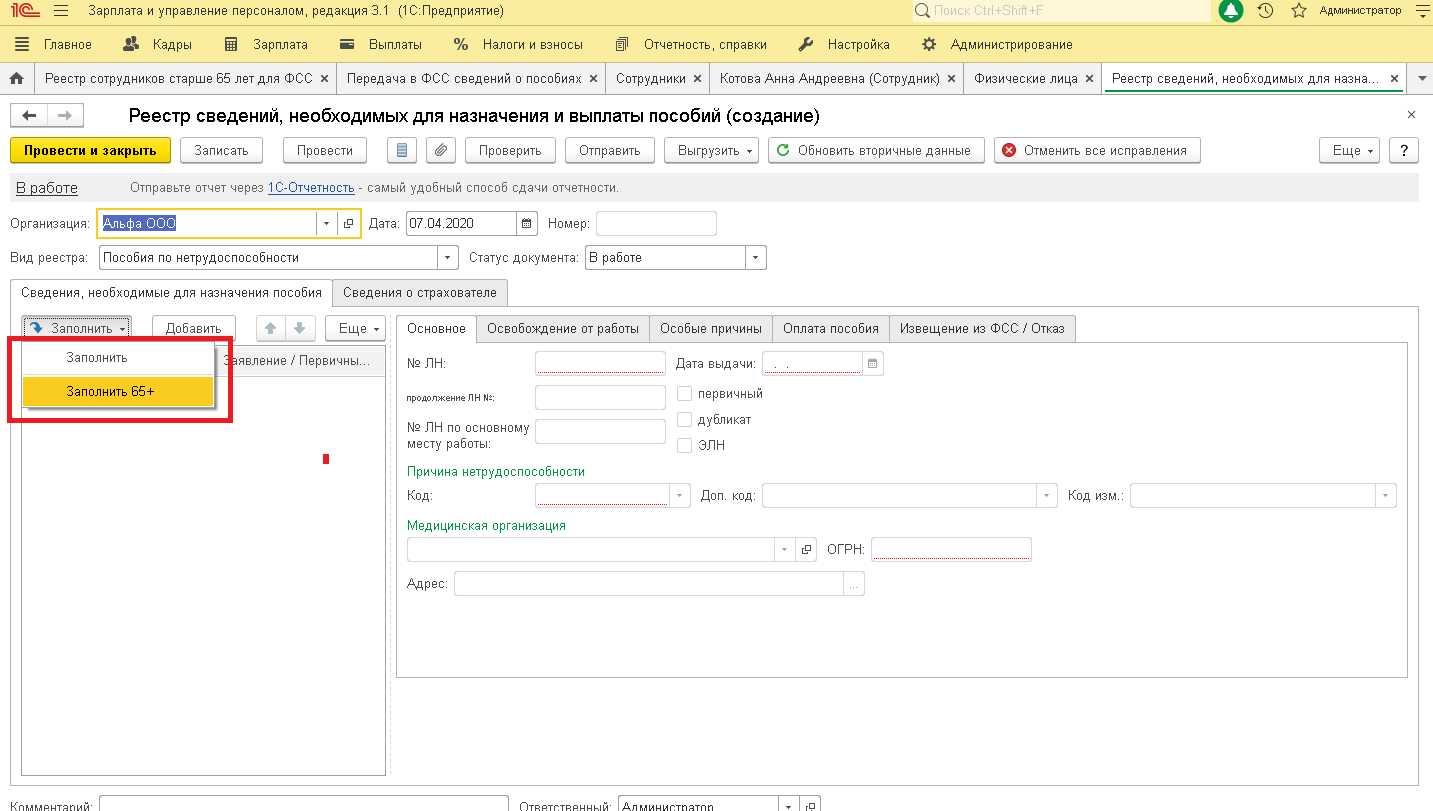The width and height of the screenshot is (1433, 811).
Task: Expand the Вид реестра dropdown
Action: [448, 258]
